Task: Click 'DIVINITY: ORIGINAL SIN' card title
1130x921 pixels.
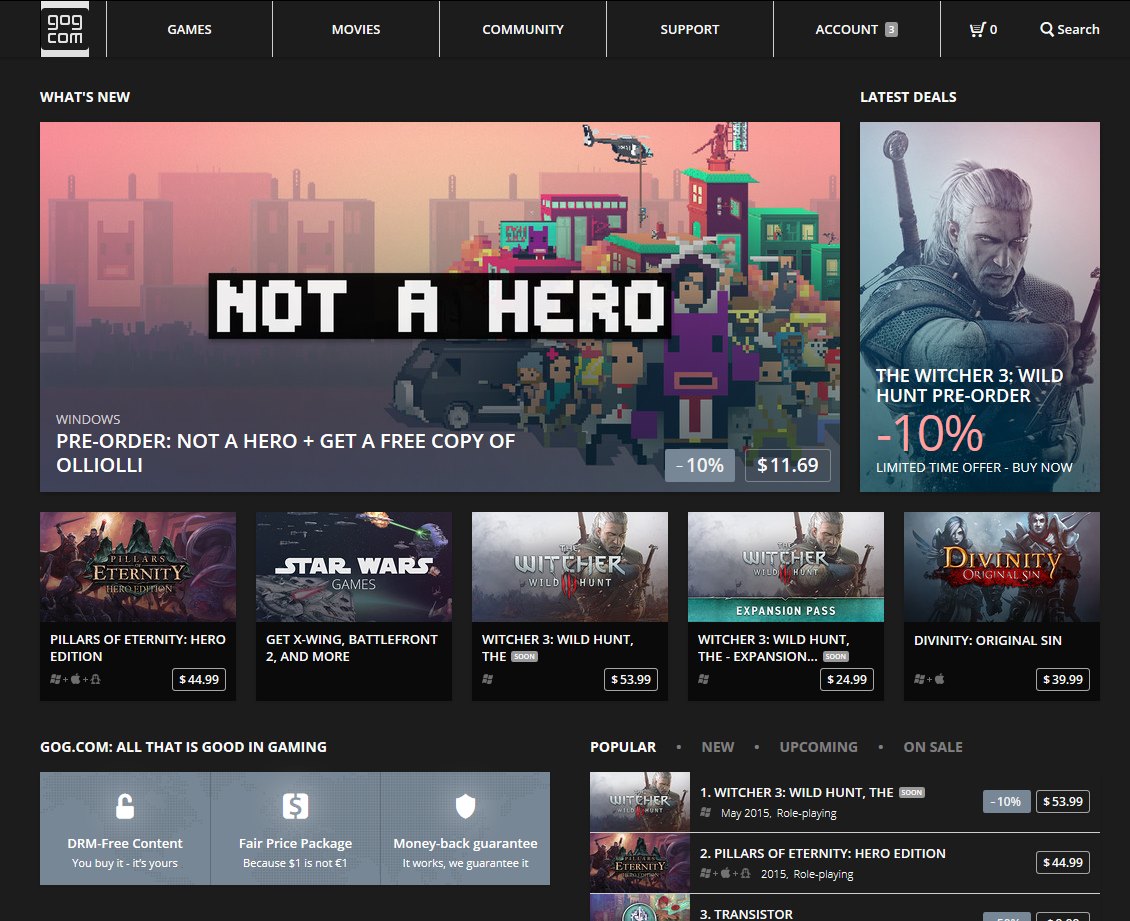Action: click(x=987, y=641)
